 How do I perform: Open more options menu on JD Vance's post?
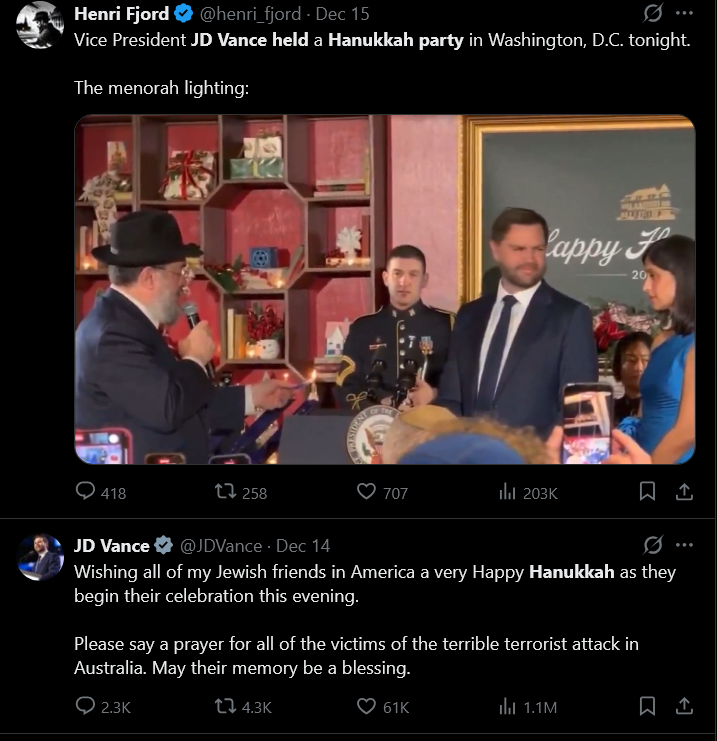click(x=684, y=545)
